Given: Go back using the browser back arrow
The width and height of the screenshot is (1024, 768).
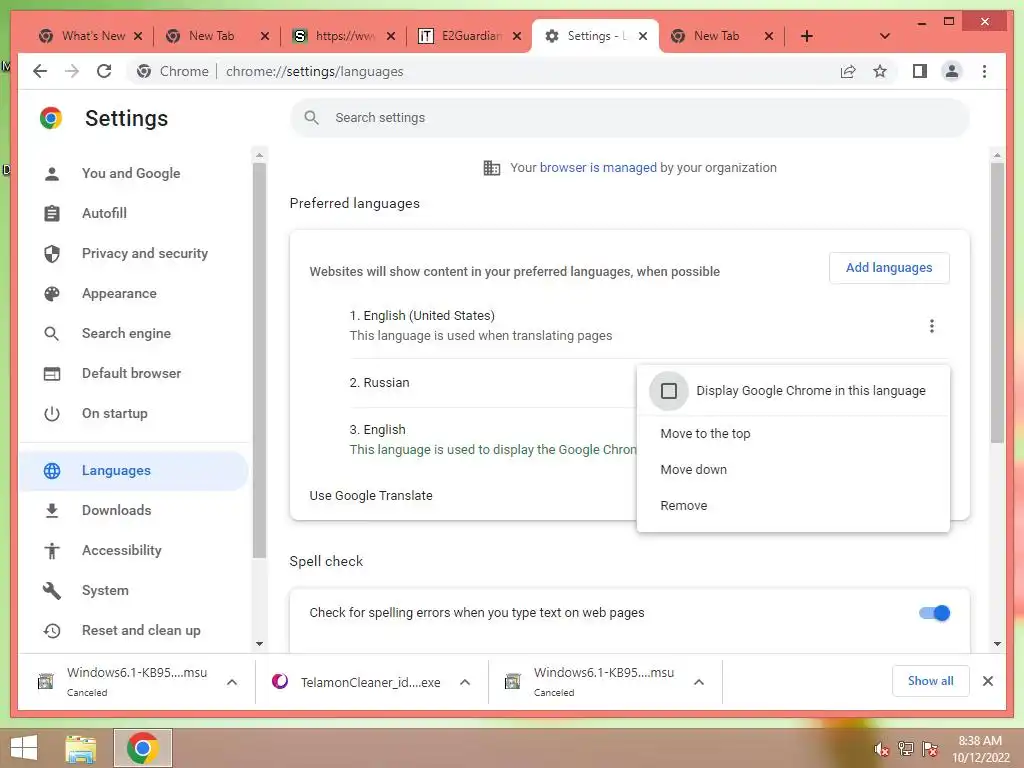Looking at the screenshot, I should tap(40, 71).
